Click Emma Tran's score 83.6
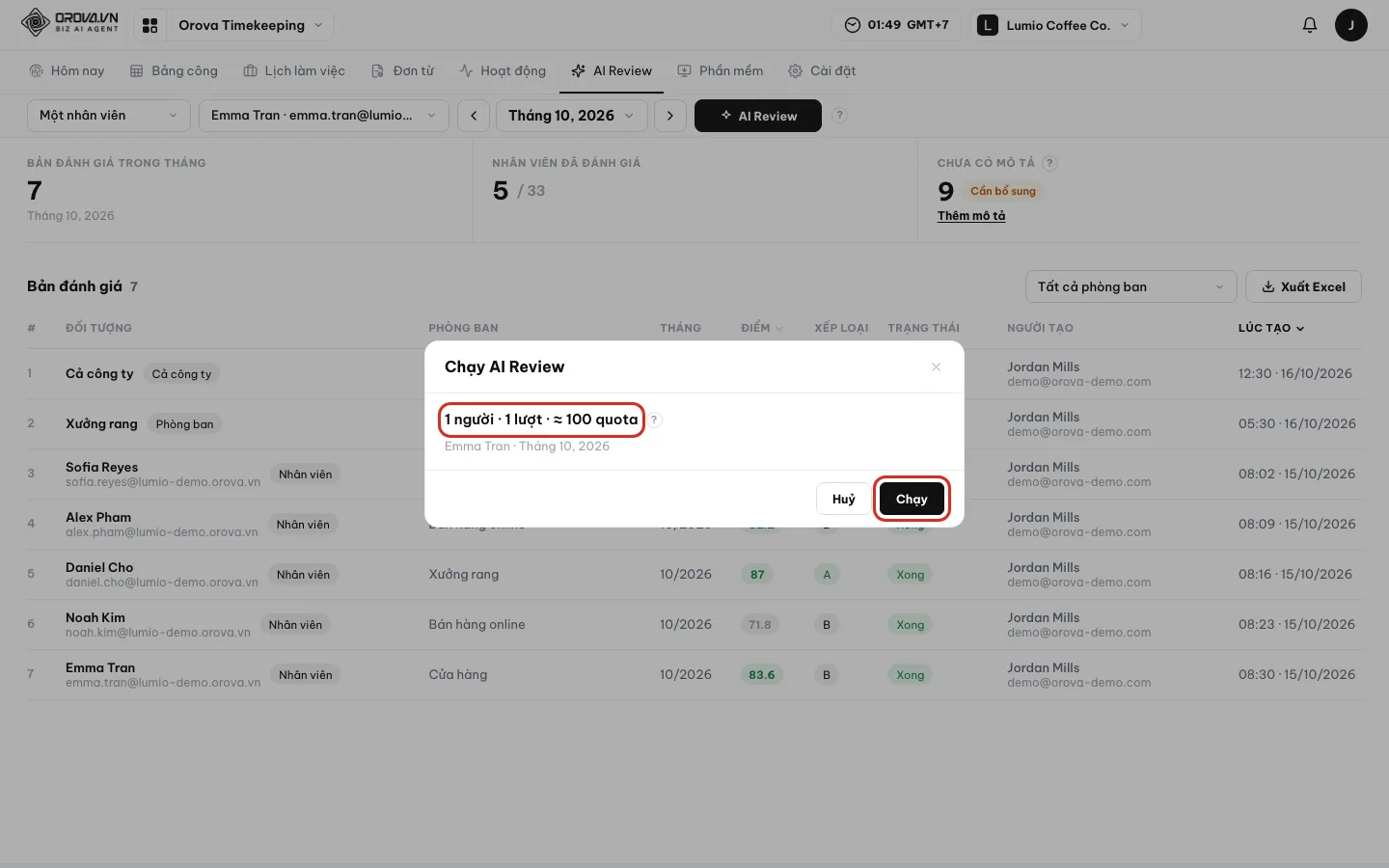Screen dimensions: 1389x868 762,675
